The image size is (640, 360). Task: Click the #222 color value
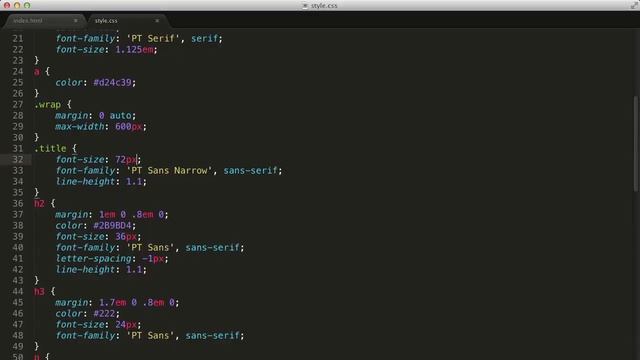104,313
